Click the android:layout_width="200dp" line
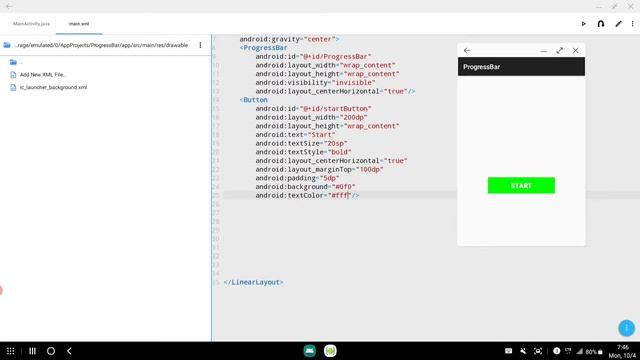 311,117
